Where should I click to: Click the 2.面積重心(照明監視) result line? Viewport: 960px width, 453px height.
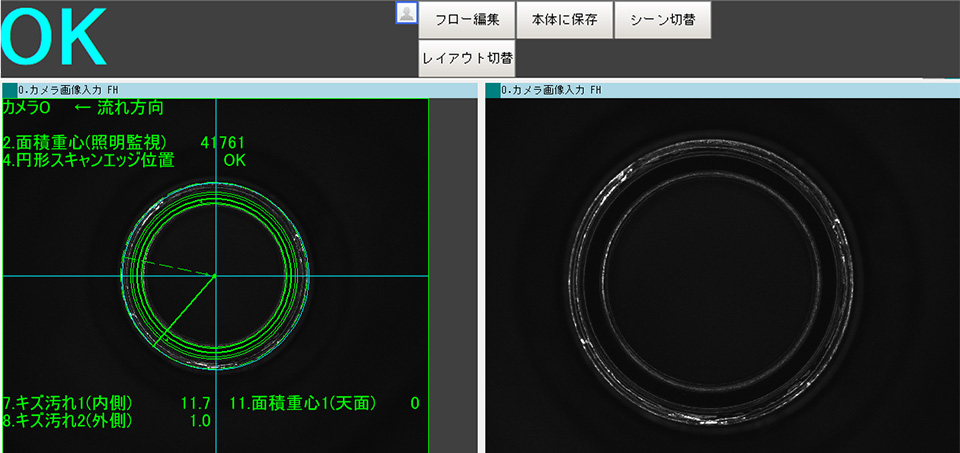tap(90, 142)
